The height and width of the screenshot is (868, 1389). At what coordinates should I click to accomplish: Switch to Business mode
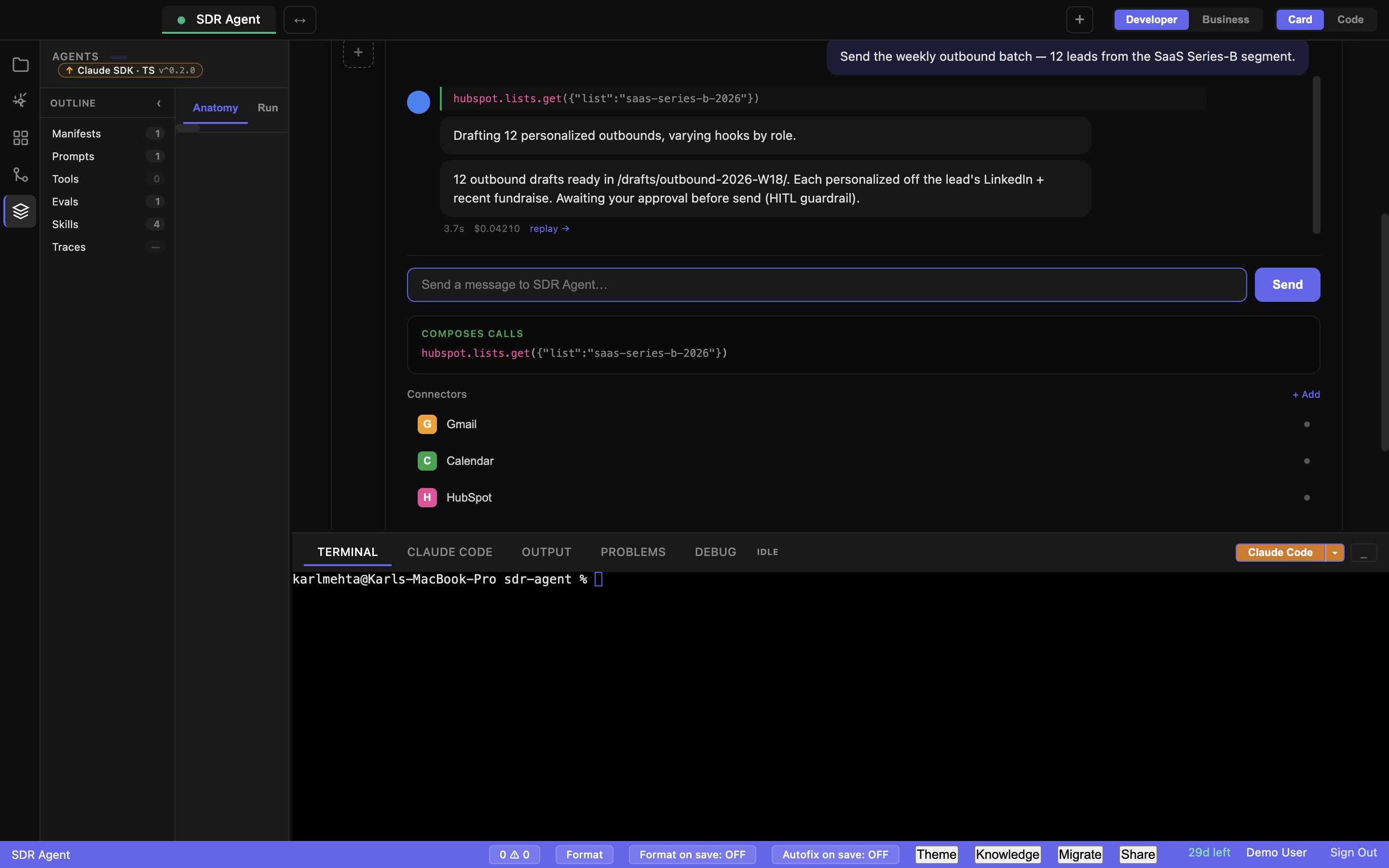tap(1226, 19)
